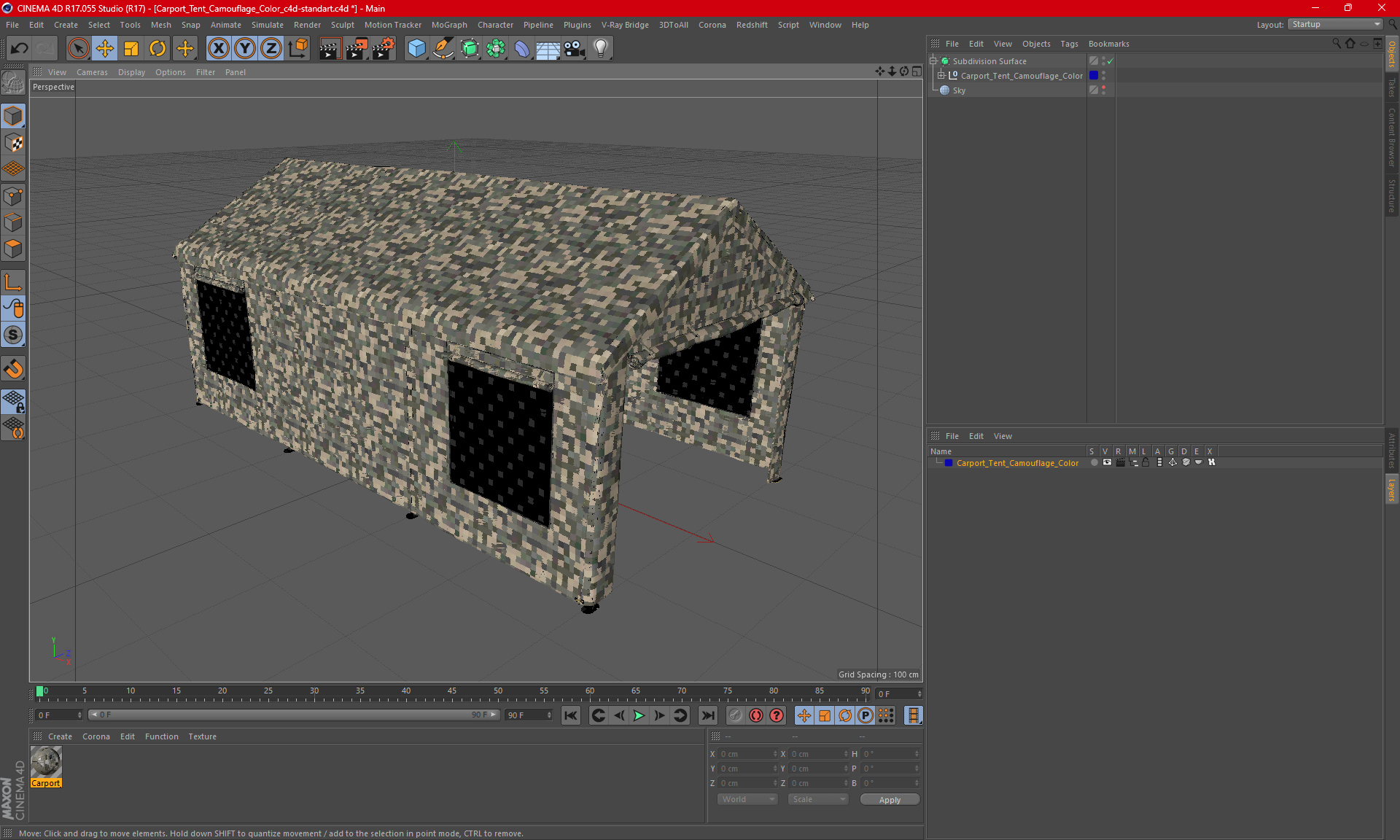Open the Scale mode dropdown
Viewport: 1400px width, 840px height.
tap(818, 799)
